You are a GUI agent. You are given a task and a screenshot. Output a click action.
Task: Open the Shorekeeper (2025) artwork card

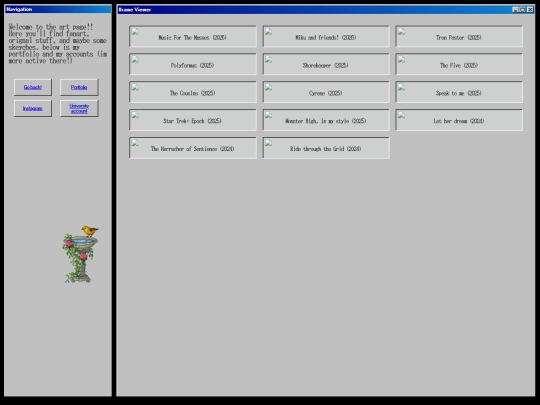(326, 64)
